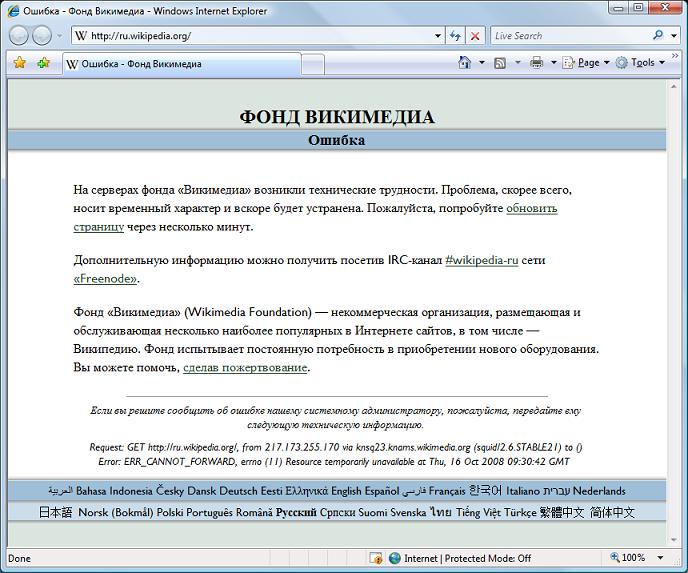The image size is (688, 573).
Task: Expand the toolbar overflow chevron
Action: [x=675, y=56]
